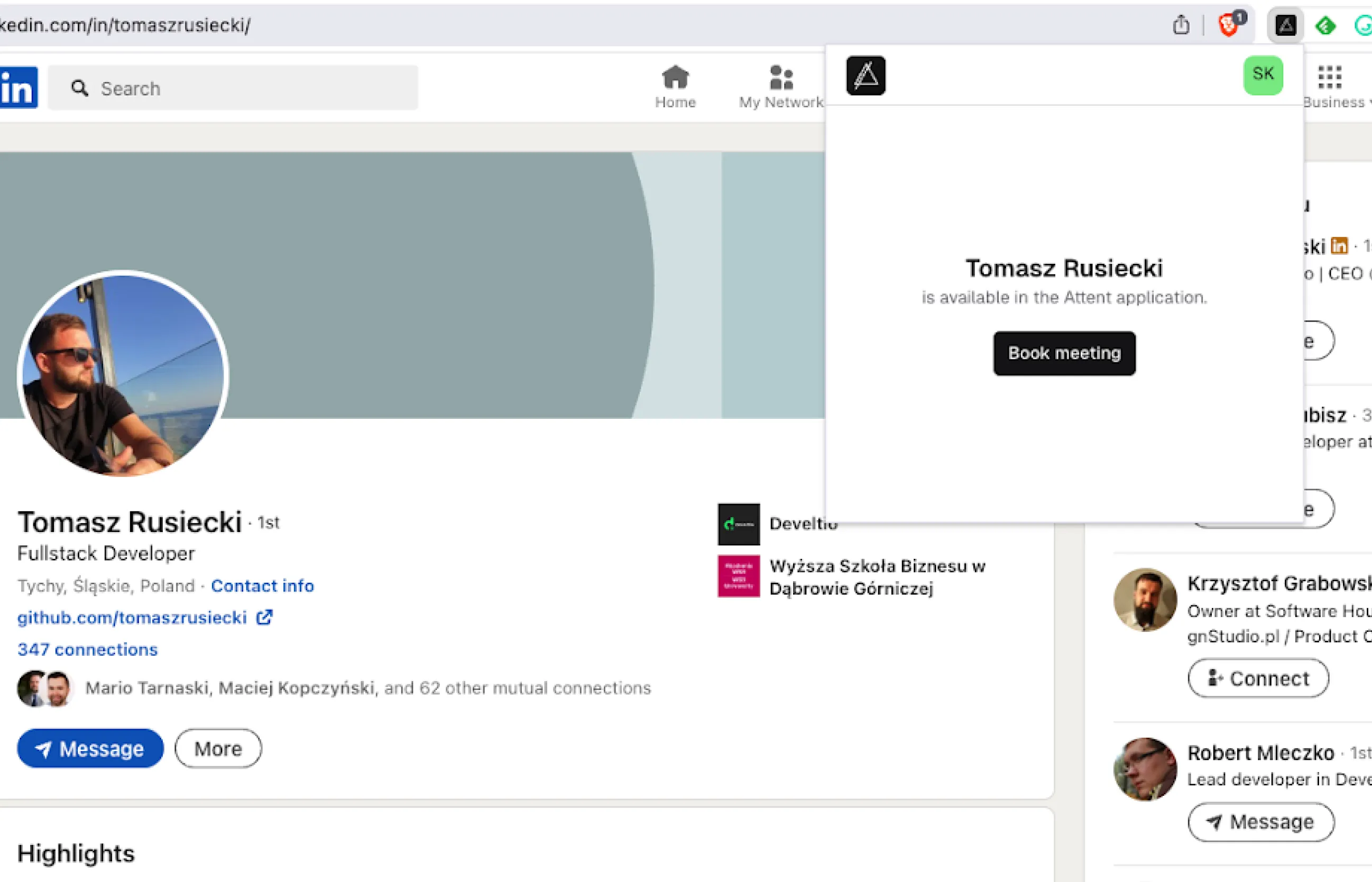Screen dimensions: 1372x882
Task: Connect with Krzysztof Grabowski
Action: [x=1258, y=678]
